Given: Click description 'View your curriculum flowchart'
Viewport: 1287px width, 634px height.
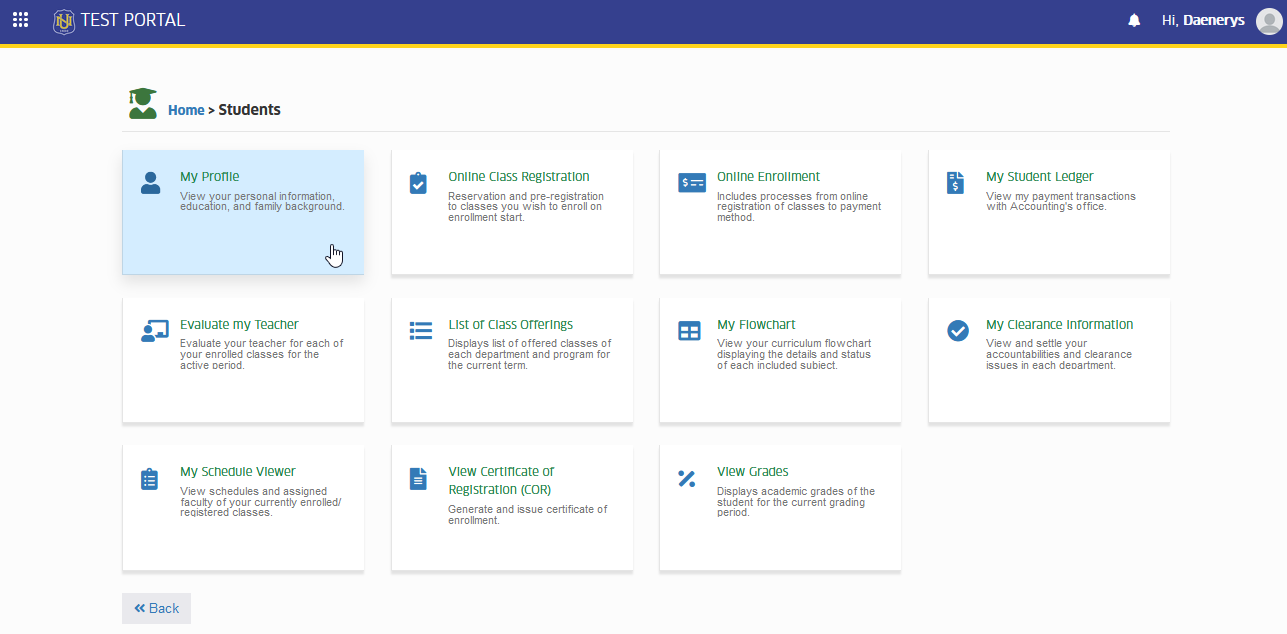Looking at the screenshot, I should point(794,354).
